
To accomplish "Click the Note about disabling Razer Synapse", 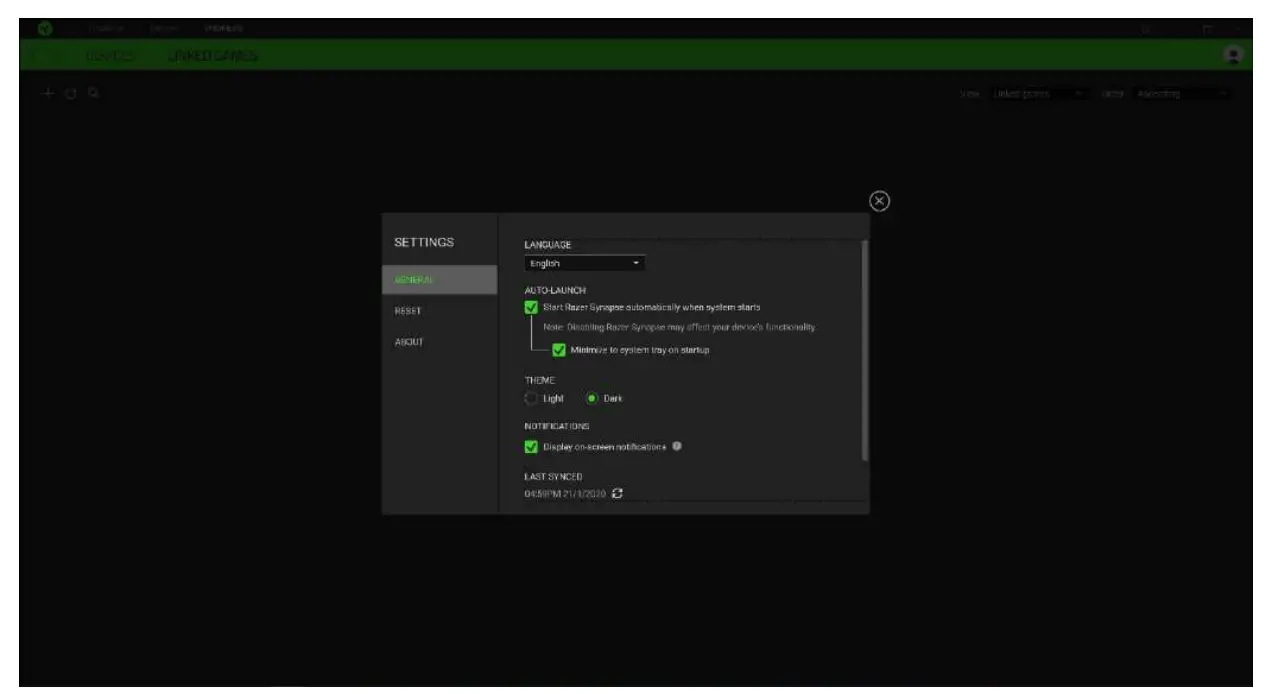I will click(679, 328).
